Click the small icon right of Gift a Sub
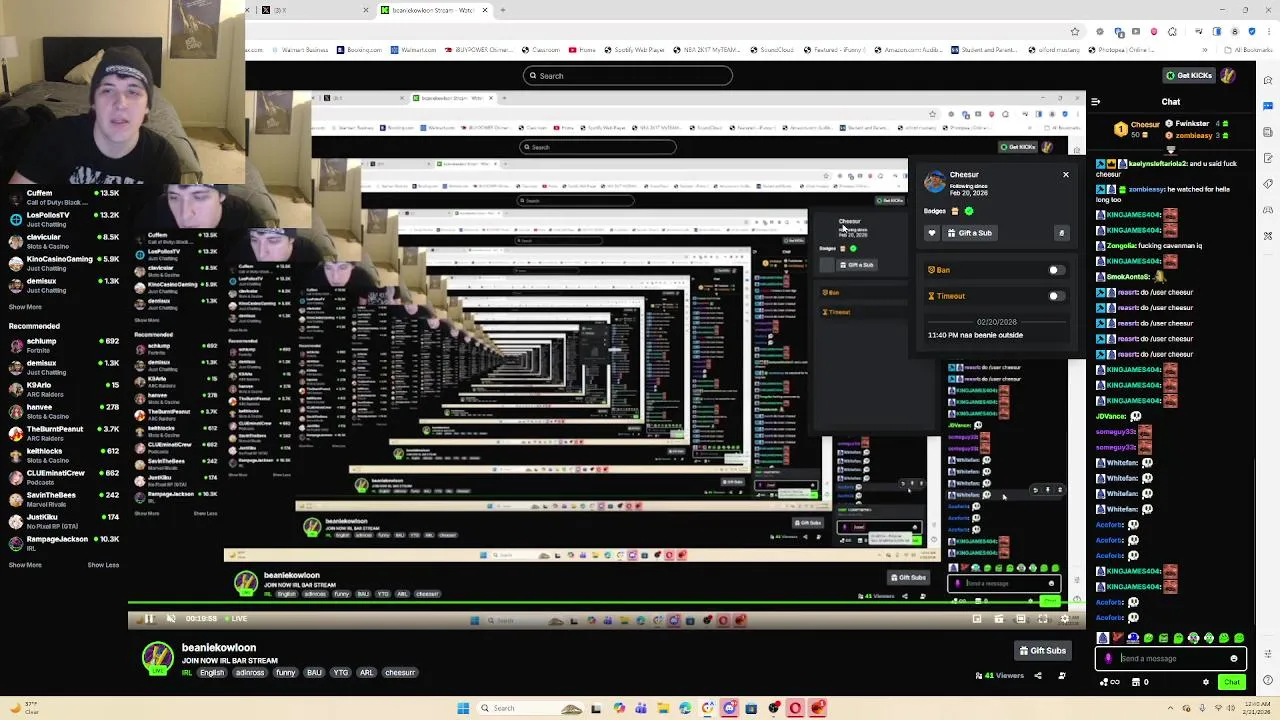 pos(1061,233)
